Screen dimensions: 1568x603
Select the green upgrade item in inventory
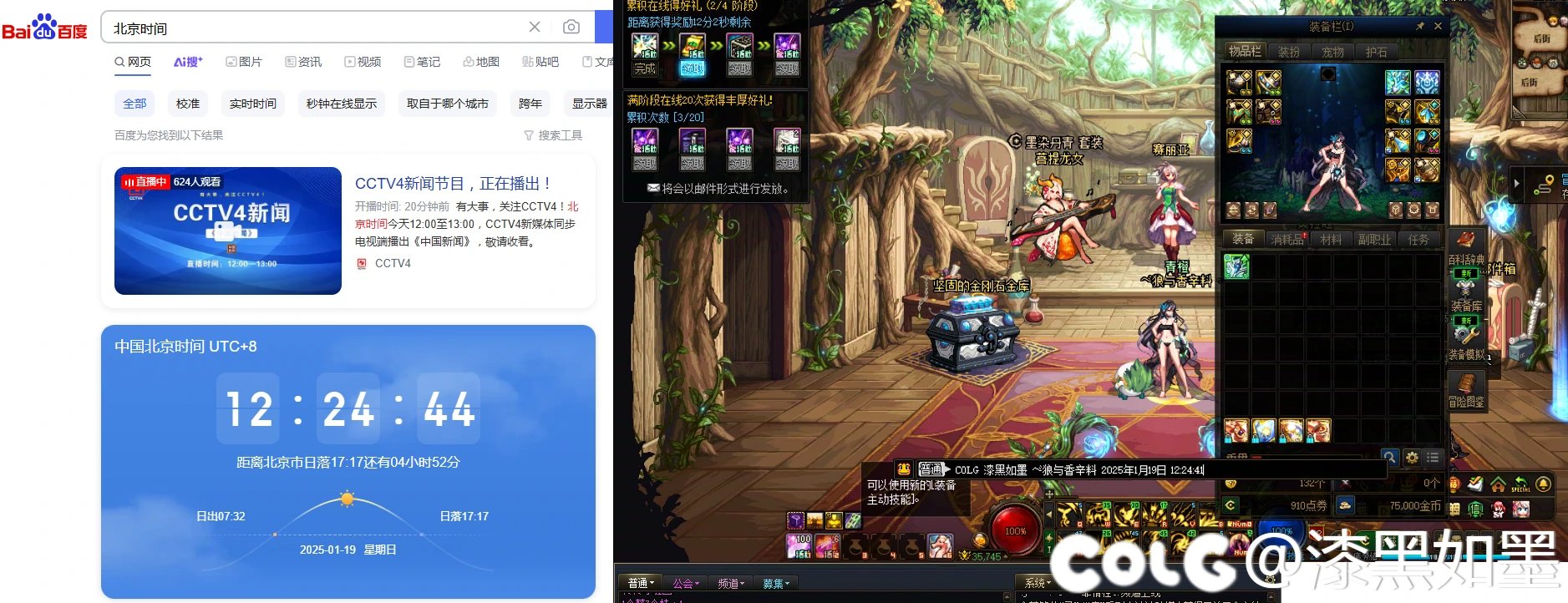click(x=1236, y=266)
